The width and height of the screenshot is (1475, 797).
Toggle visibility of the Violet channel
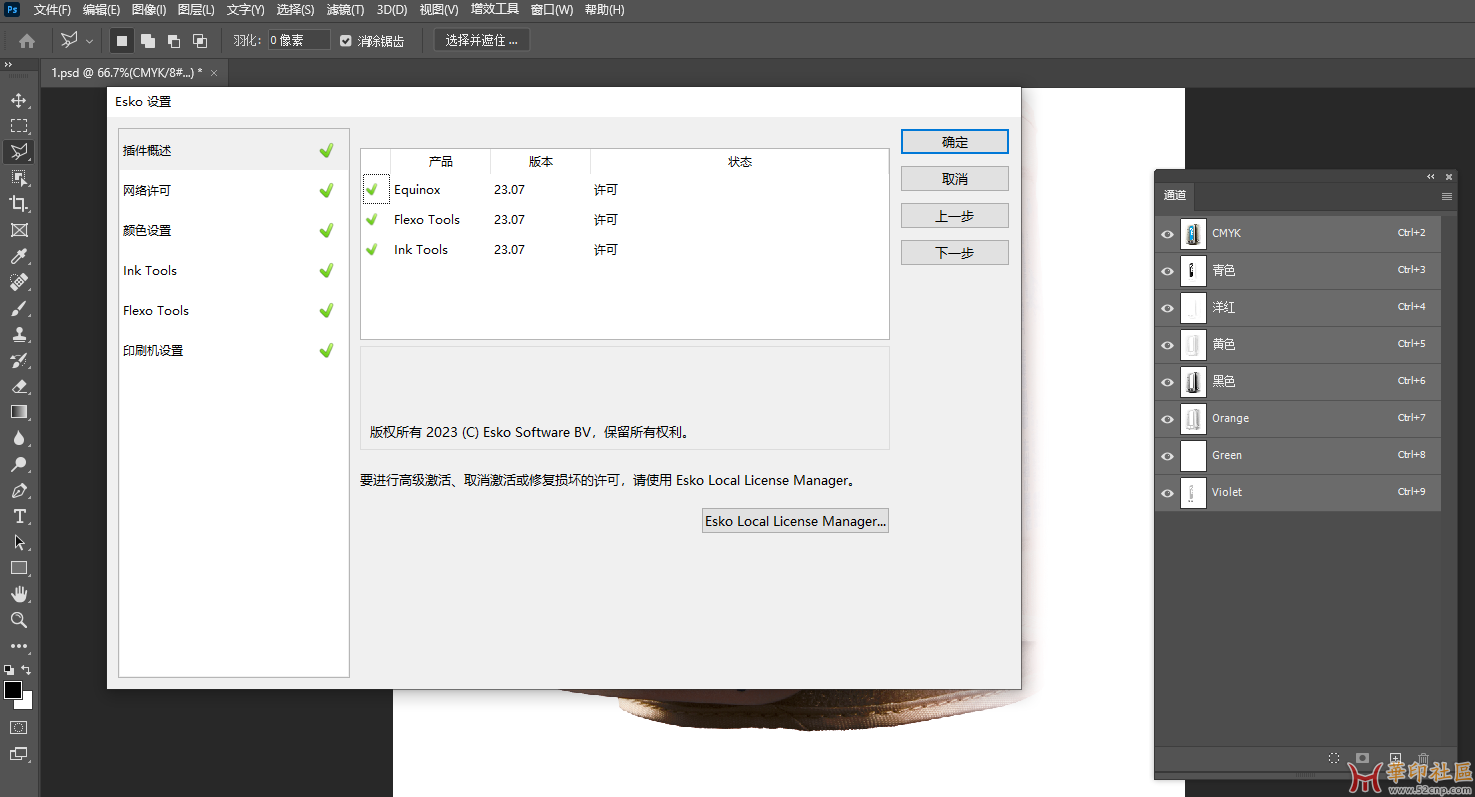(1167, 493)
